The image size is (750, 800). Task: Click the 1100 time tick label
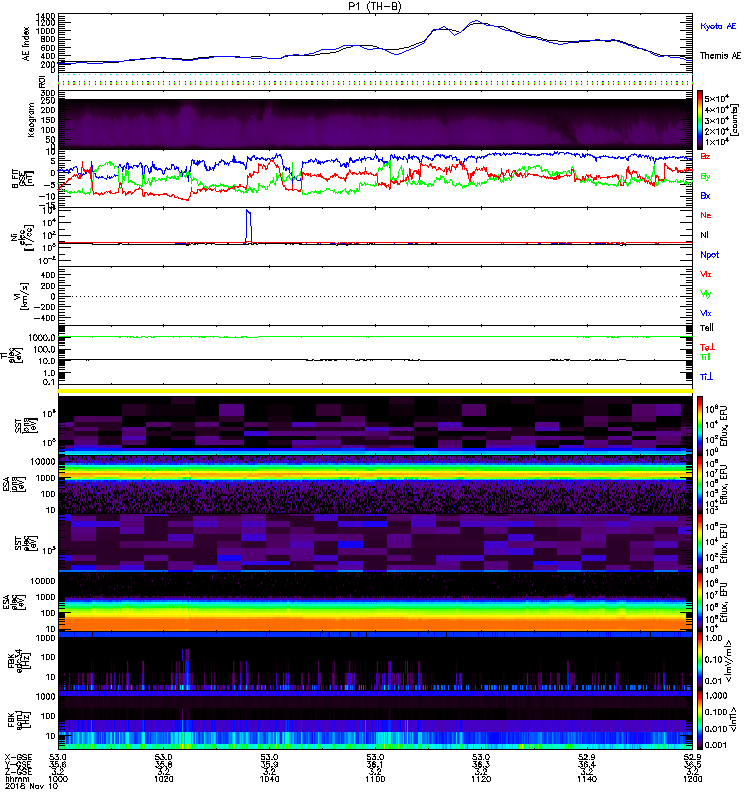(x=375, y=779)
